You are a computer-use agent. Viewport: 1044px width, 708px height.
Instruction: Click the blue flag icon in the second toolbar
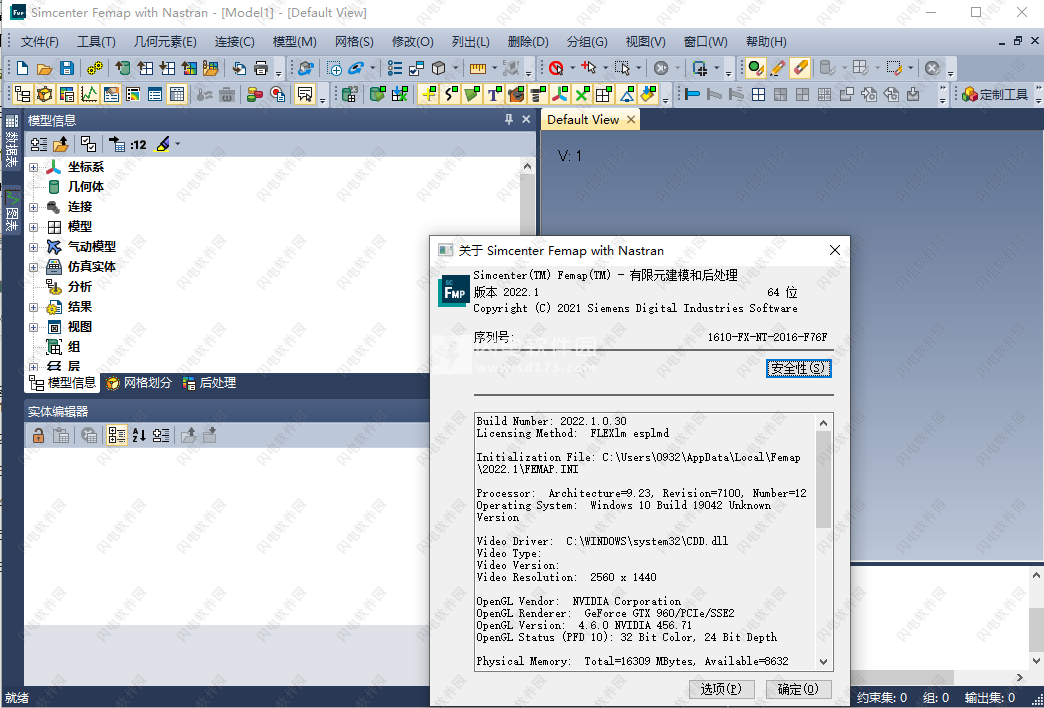tap(692, 95)
